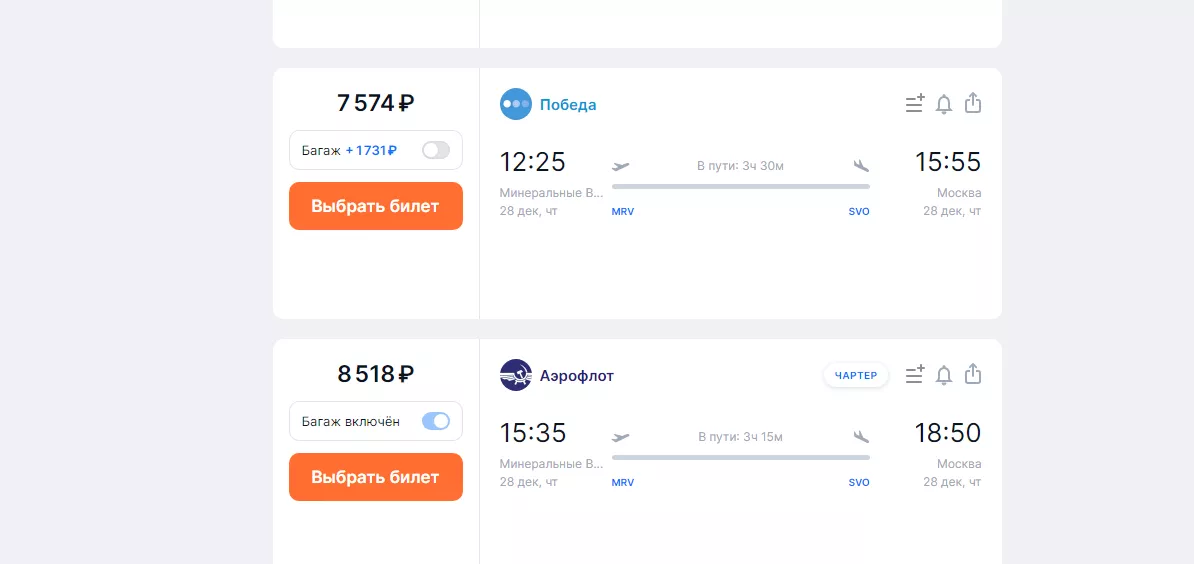The image size is (1194, 564).
Task: Select the 7 574₽ Pobeda ticket
Action: coord(375,206)
